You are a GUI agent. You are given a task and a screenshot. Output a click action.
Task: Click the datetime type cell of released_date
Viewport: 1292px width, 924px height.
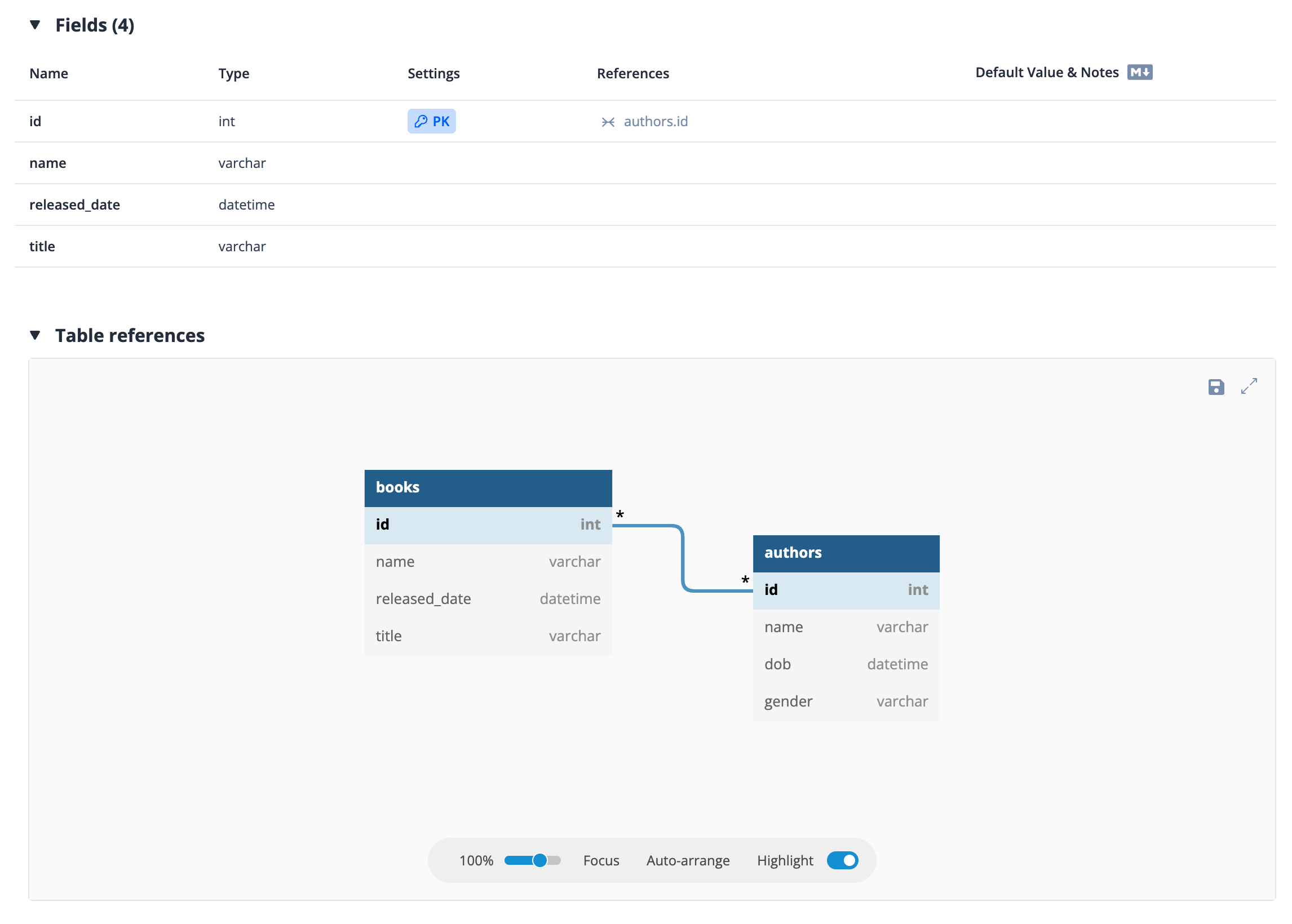(x=246, y=205)
